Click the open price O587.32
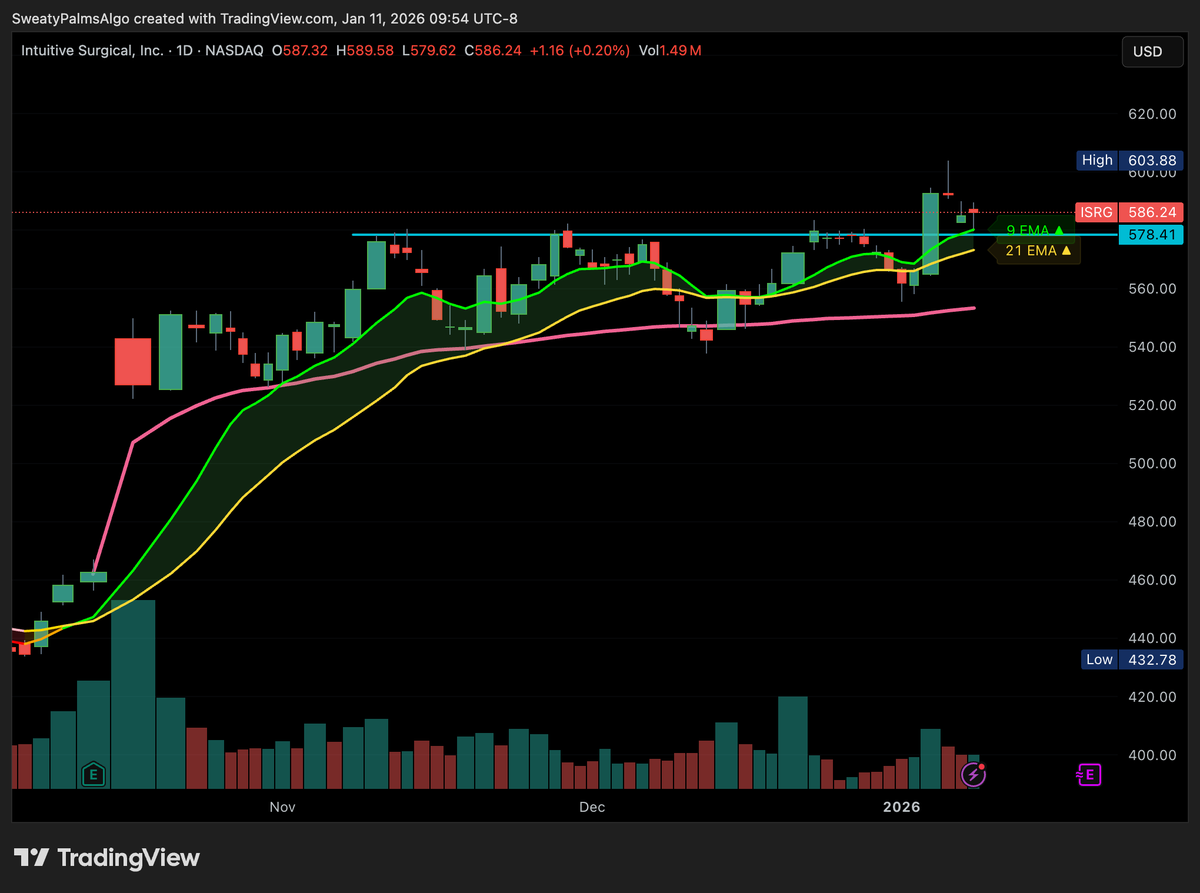The width and height of the screenshot is (1200, 893). [x=299, y=50]
